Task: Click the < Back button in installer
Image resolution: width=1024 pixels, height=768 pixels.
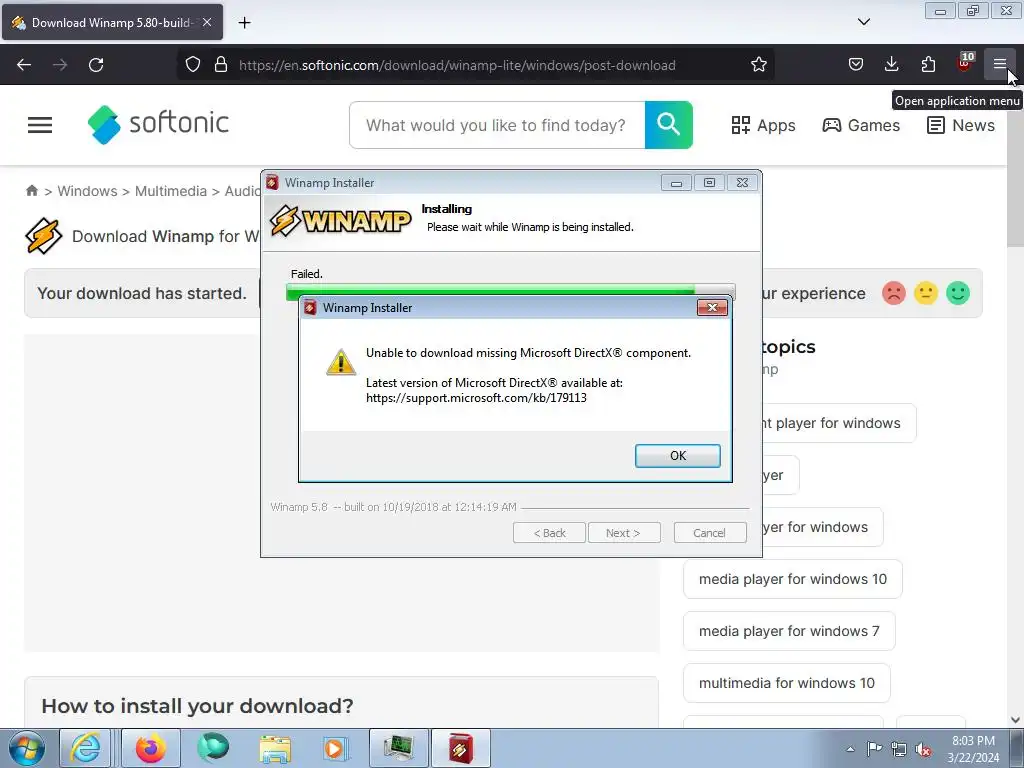Action: (549, 533)
